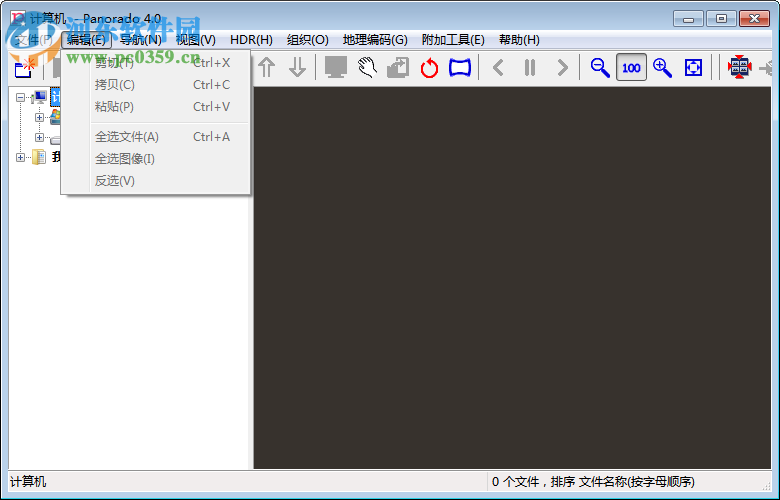The width and height of the screenshot is (780, 500).
Task: Minimize the Panorado window
Action: [688, 19]
